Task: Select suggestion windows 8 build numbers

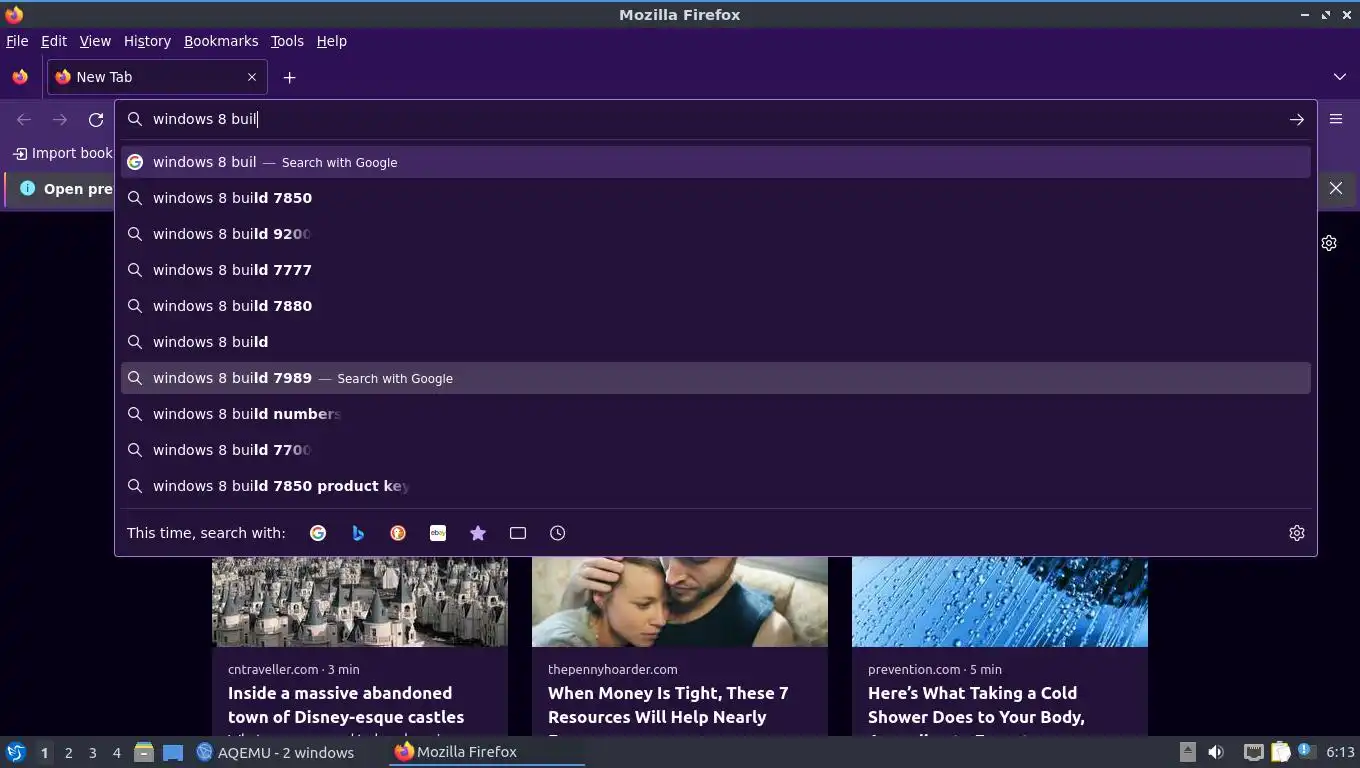Action: [716, 414]
